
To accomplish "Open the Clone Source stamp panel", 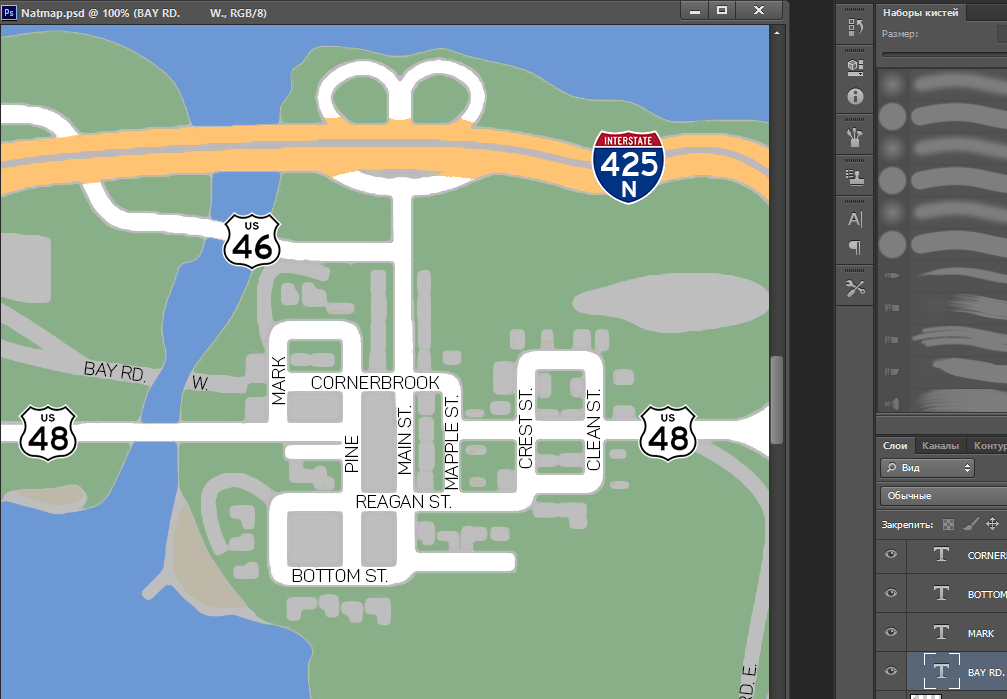I will [855, 176].
